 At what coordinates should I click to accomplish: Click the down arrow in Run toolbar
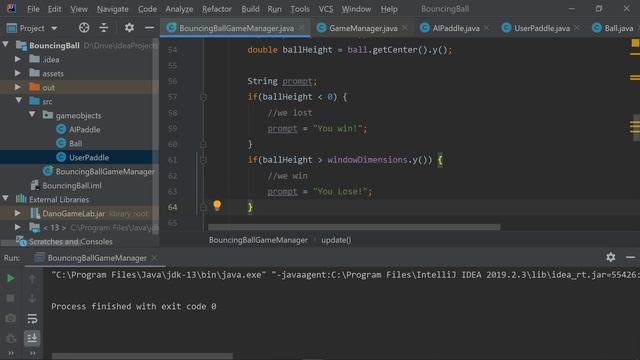pyautogui.click(x=32, y=298)
